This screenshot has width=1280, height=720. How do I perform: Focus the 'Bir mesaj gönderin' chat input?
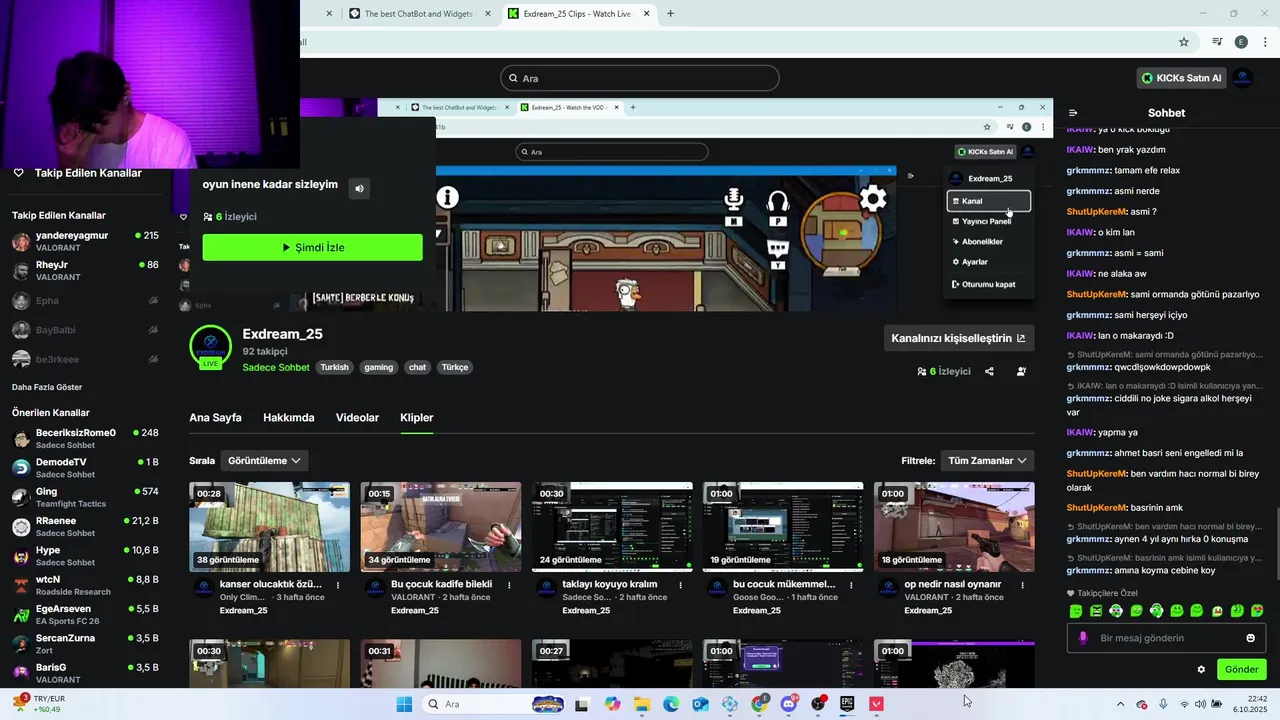1166,638
